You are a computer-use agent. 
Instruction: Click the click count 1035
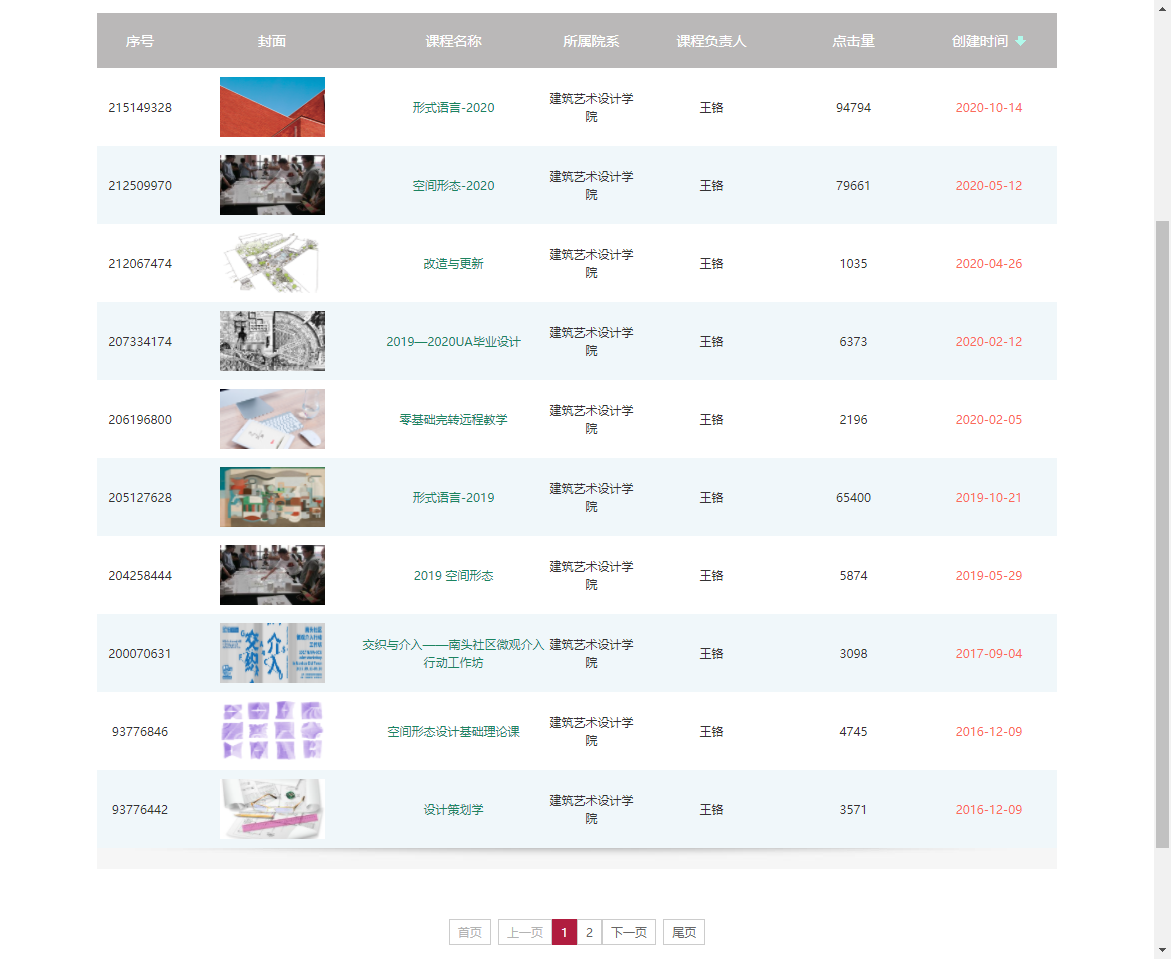(x=854, y=264)
